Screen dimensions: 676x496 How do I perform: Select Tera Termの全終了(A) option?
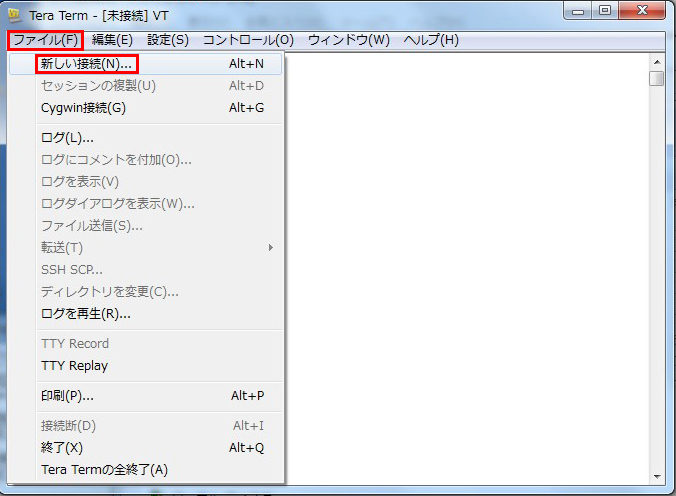[x=104, y=470]
